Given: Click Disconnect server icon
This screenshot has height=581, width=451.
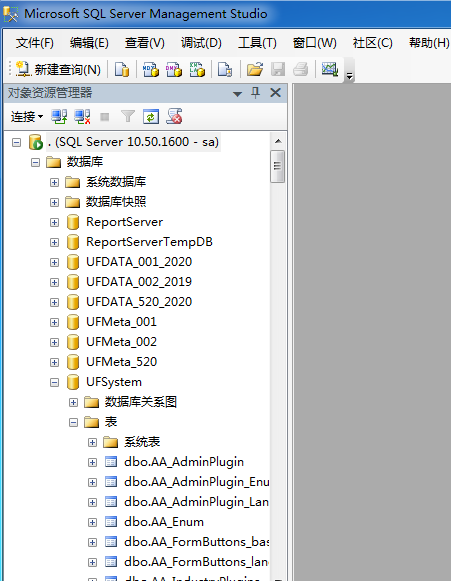Looking at the screenshot, I should [x=82, y=117].
